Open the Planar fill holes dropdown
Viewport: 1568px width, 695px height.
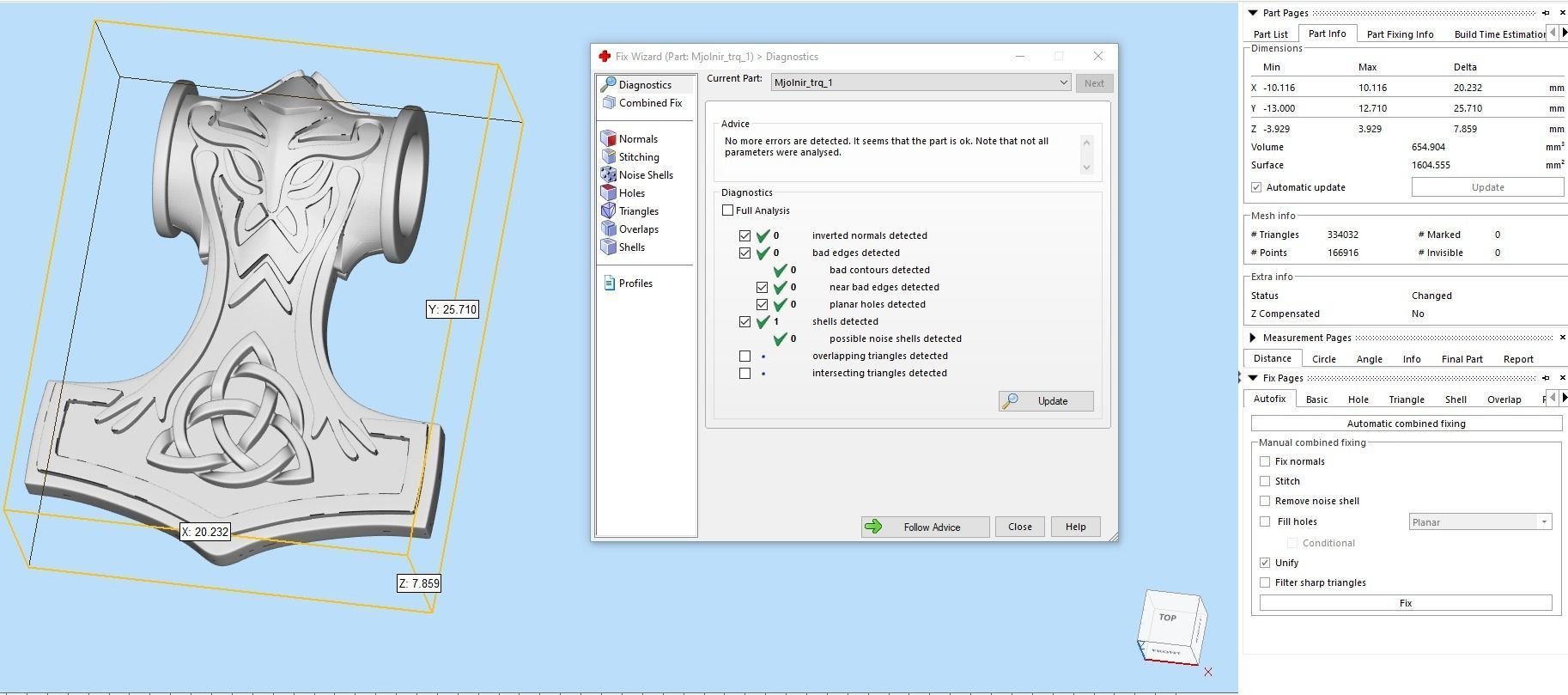point(1480,521)
